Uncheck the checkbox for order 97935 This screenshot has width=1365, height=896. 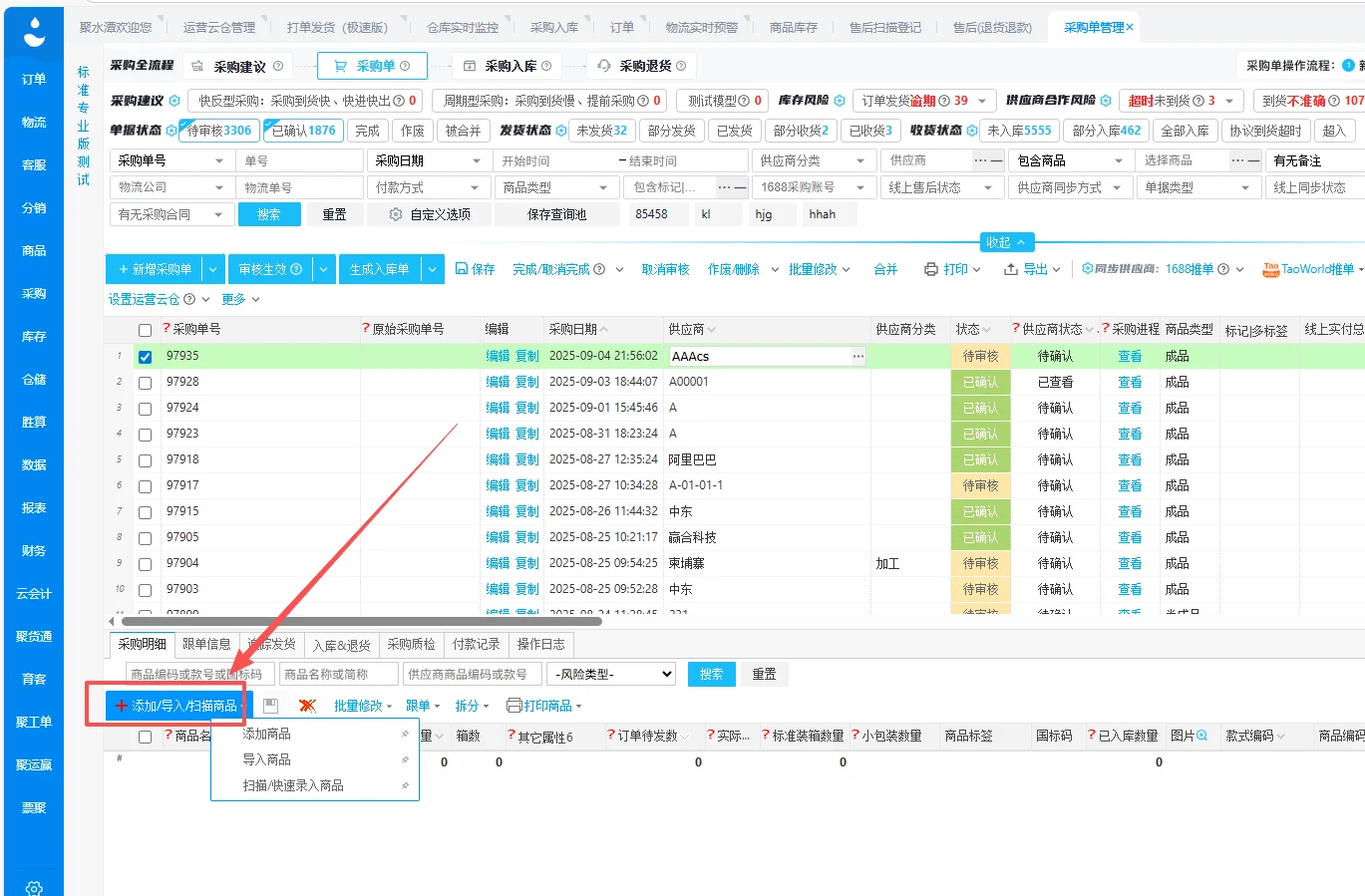[145, 357]
